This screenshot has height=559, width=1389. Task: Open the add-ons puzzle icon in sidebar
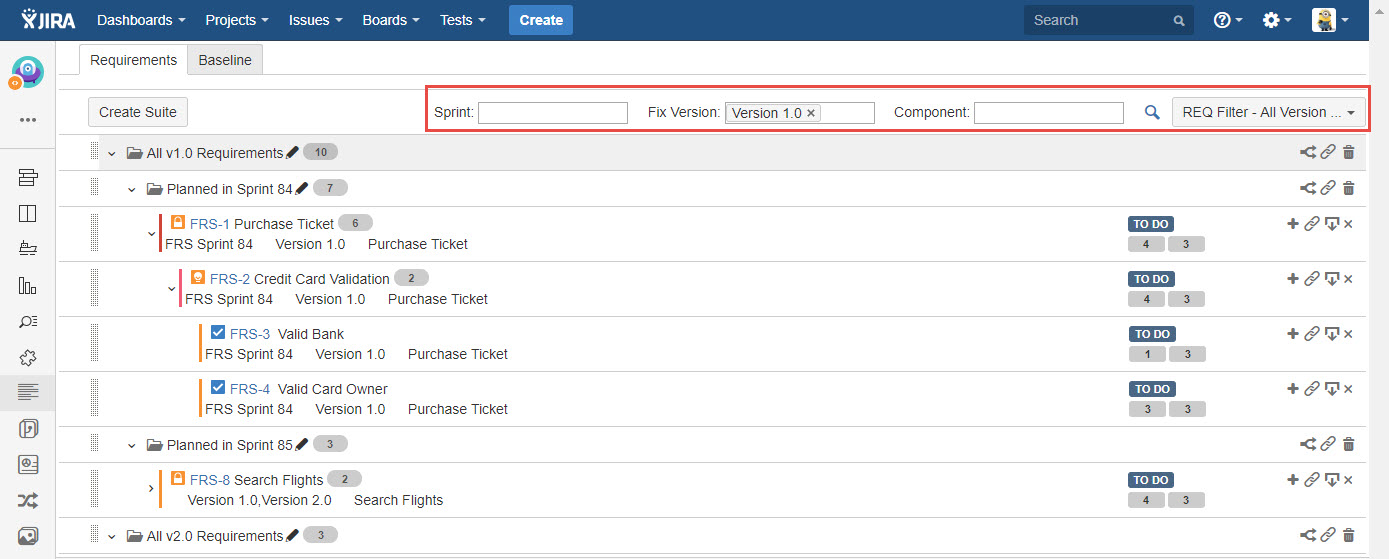27,357
